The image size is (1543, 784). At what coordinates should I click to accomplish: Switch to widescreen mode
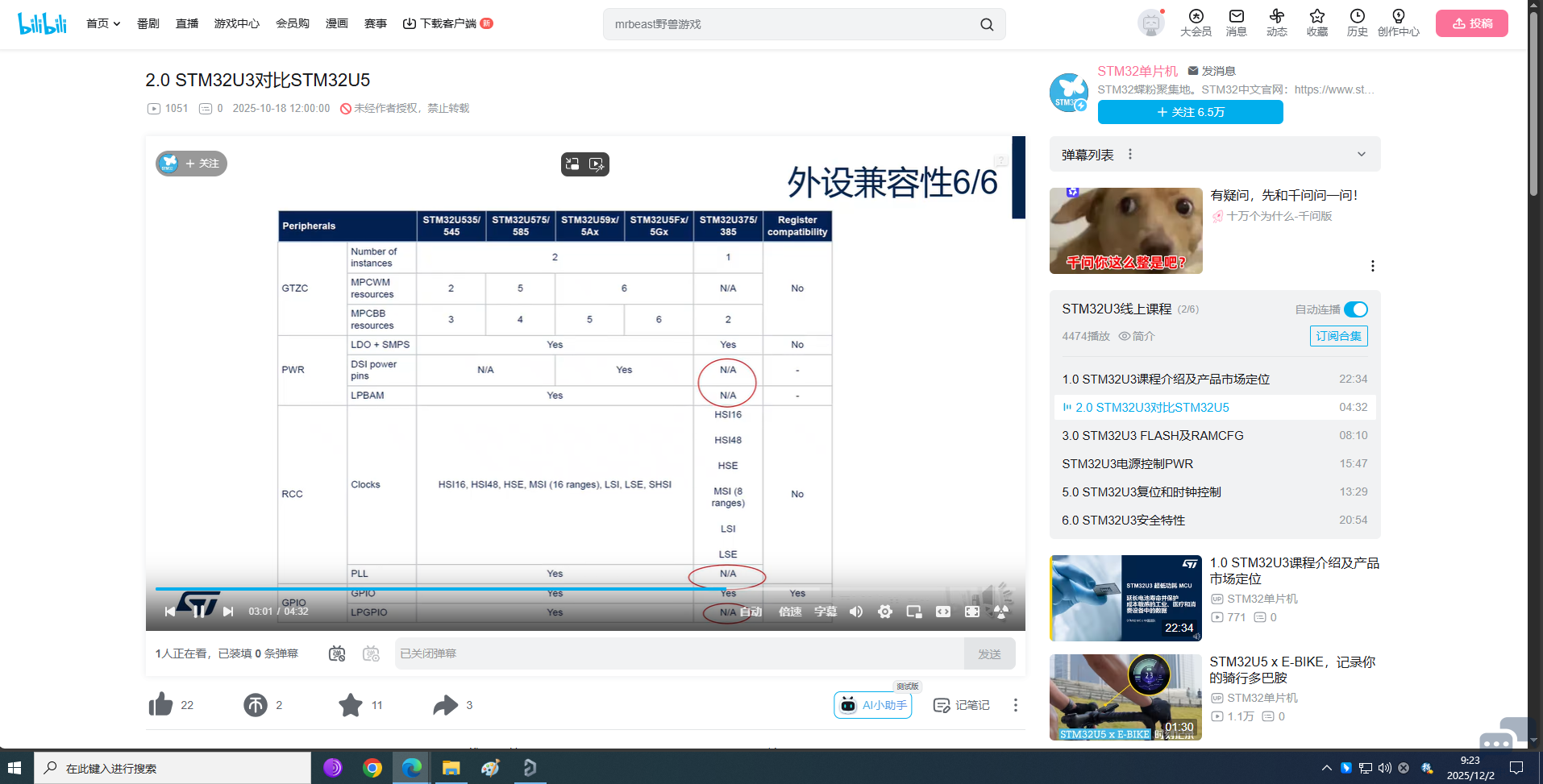(943, 612)
